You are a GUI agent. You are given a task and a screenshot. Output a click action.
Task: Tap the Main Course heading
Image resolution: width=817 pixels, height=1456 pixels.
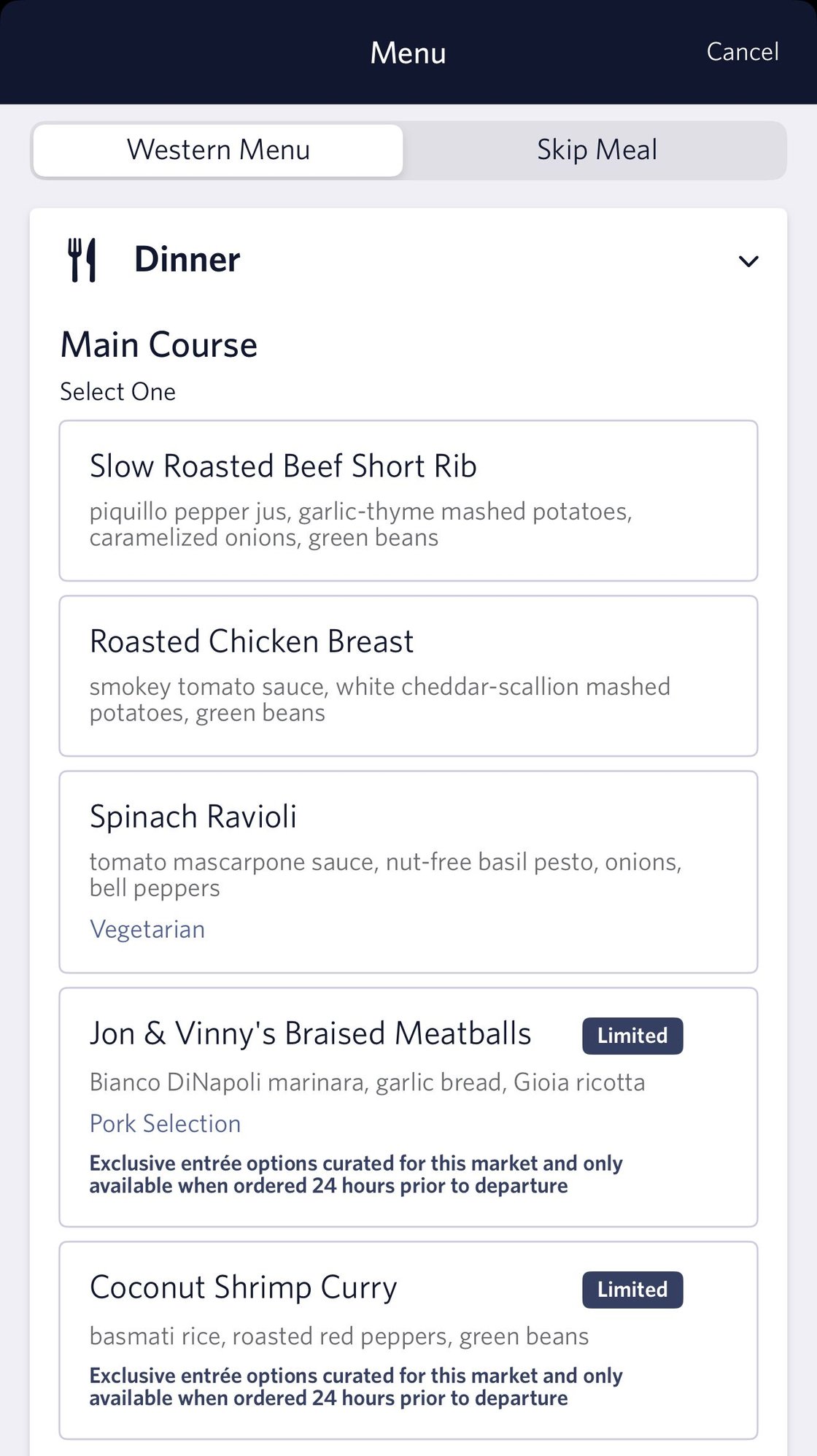pyautogui.click(x=159, y=344)
